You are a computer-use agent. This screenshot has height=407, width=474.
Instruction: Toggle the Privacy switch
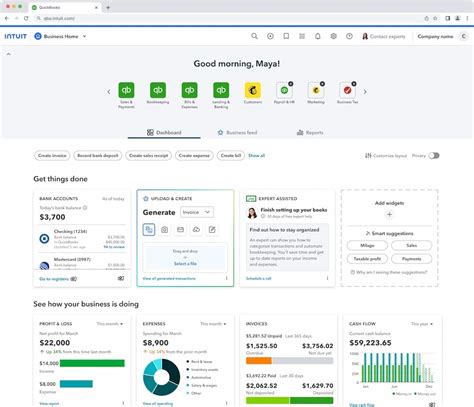point(434,156)
